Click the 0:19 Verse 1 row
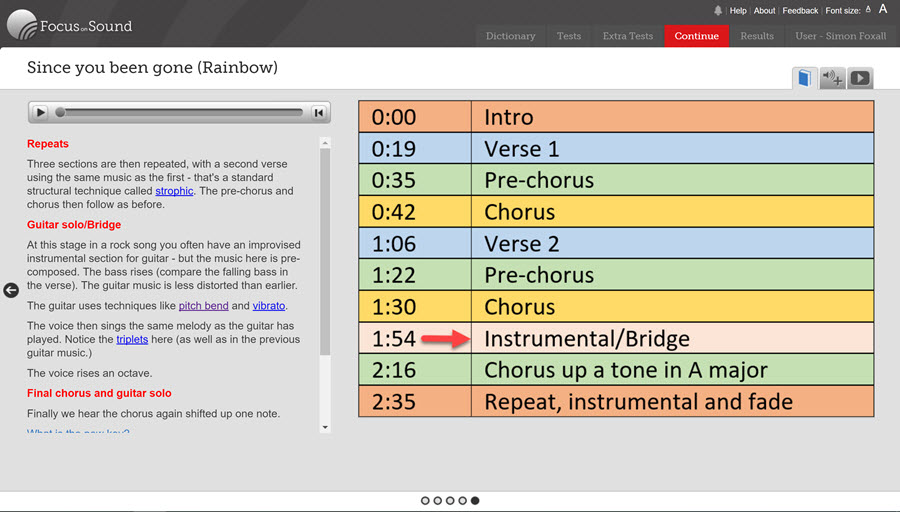 [616, 148]
